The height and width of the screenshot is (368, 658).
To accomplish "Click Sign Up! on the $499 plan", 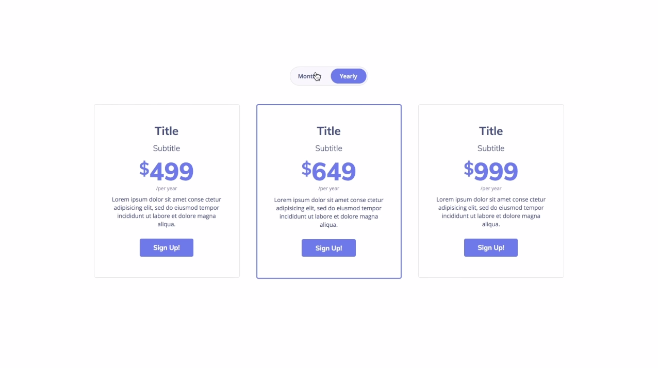I will [x=167, y=248].
